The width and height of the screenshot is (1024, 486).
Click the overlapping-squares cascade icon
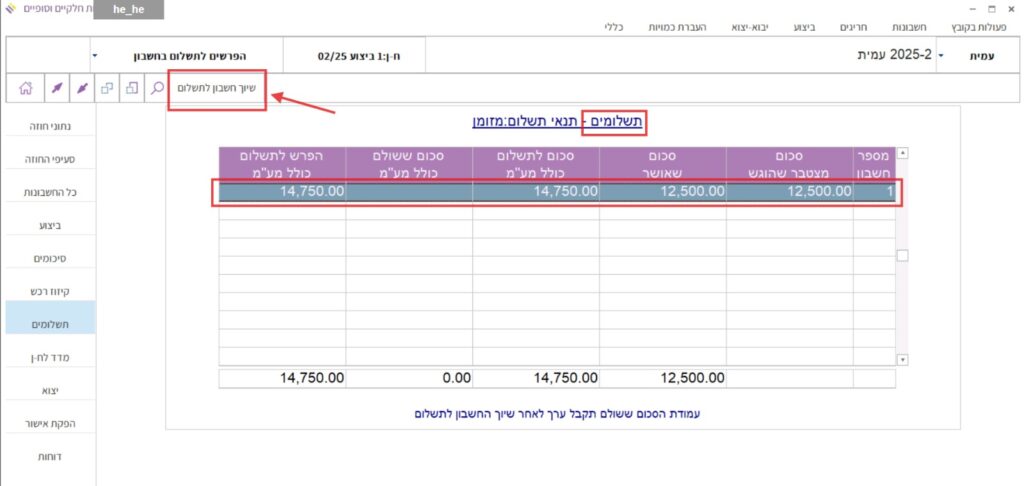pyautogui.click(x=107, y=88)
